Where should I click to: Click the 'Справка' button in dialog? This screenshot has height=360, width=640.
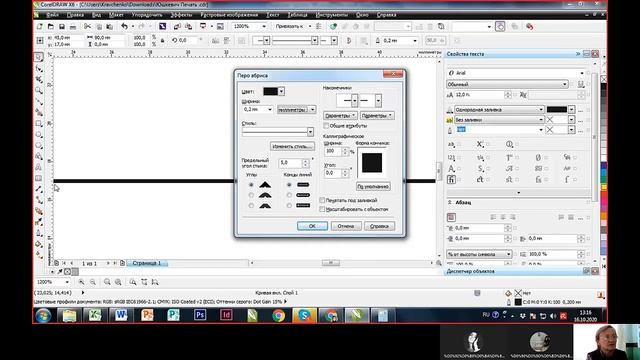pyautogui.click(x=379, y=226)
